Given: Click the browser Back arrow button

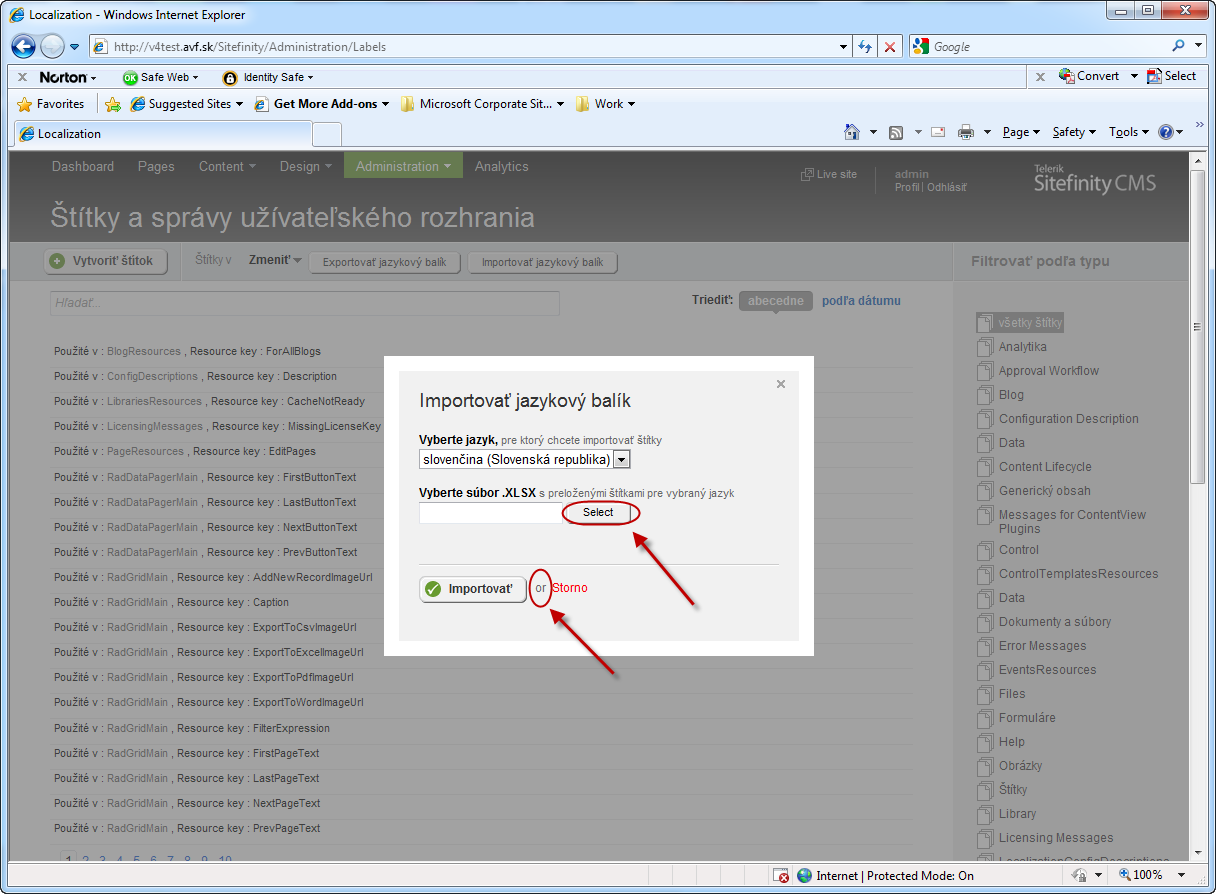Looking at the screenshot, I should (24, 46).
